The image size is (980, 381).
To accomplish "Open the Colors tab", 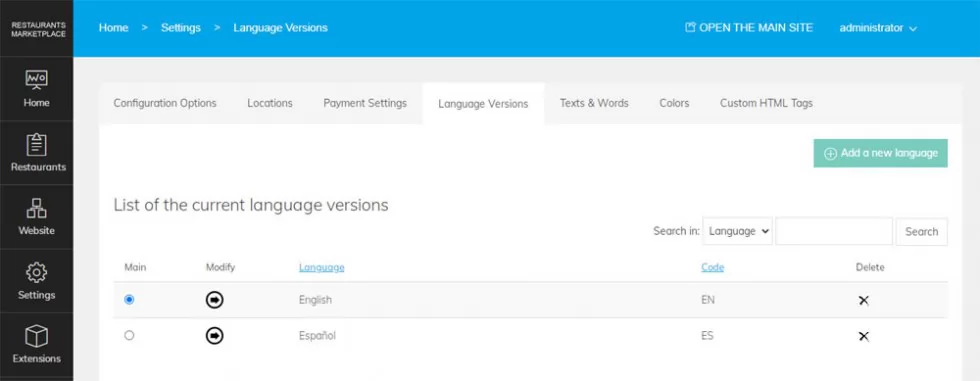I will [x=674, y=103].
